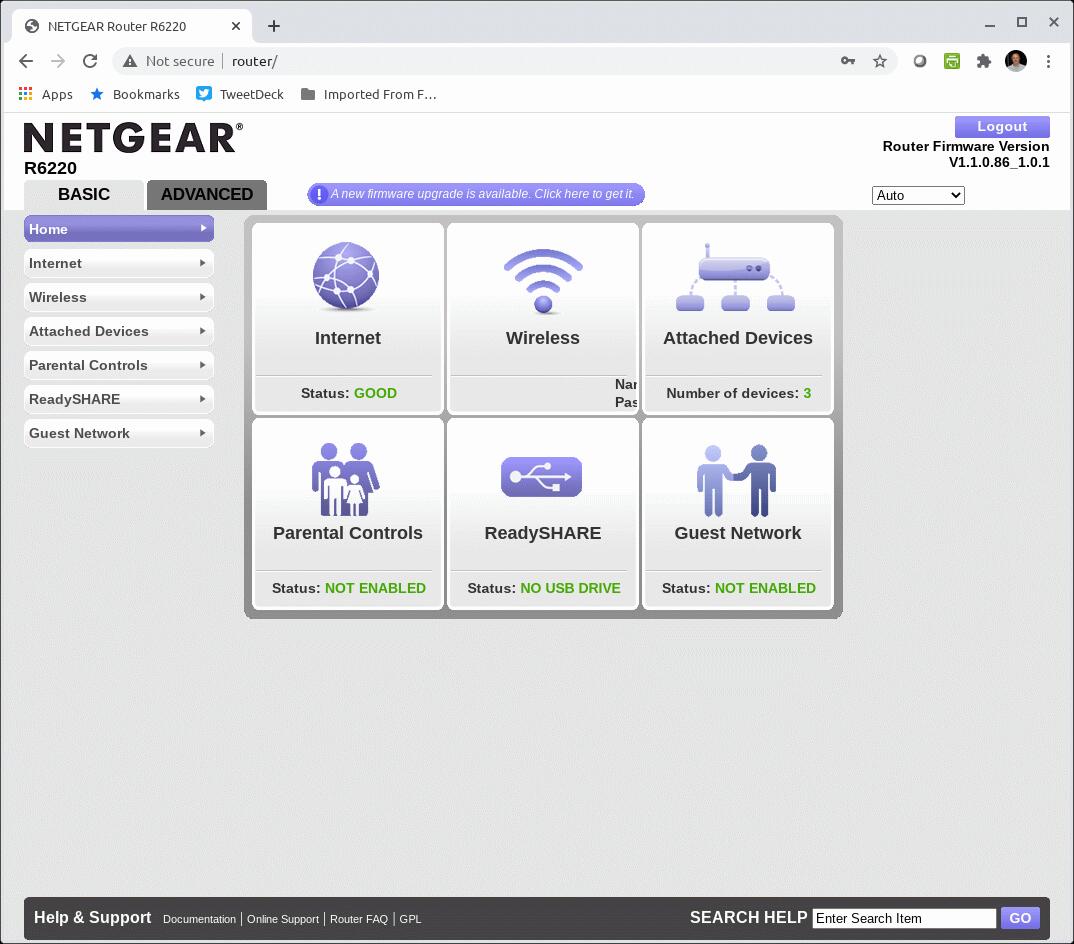Open the Parental Controls family icon
Image resolution: width=1074 pixels, height=944 pixels.
pos(346,479)
